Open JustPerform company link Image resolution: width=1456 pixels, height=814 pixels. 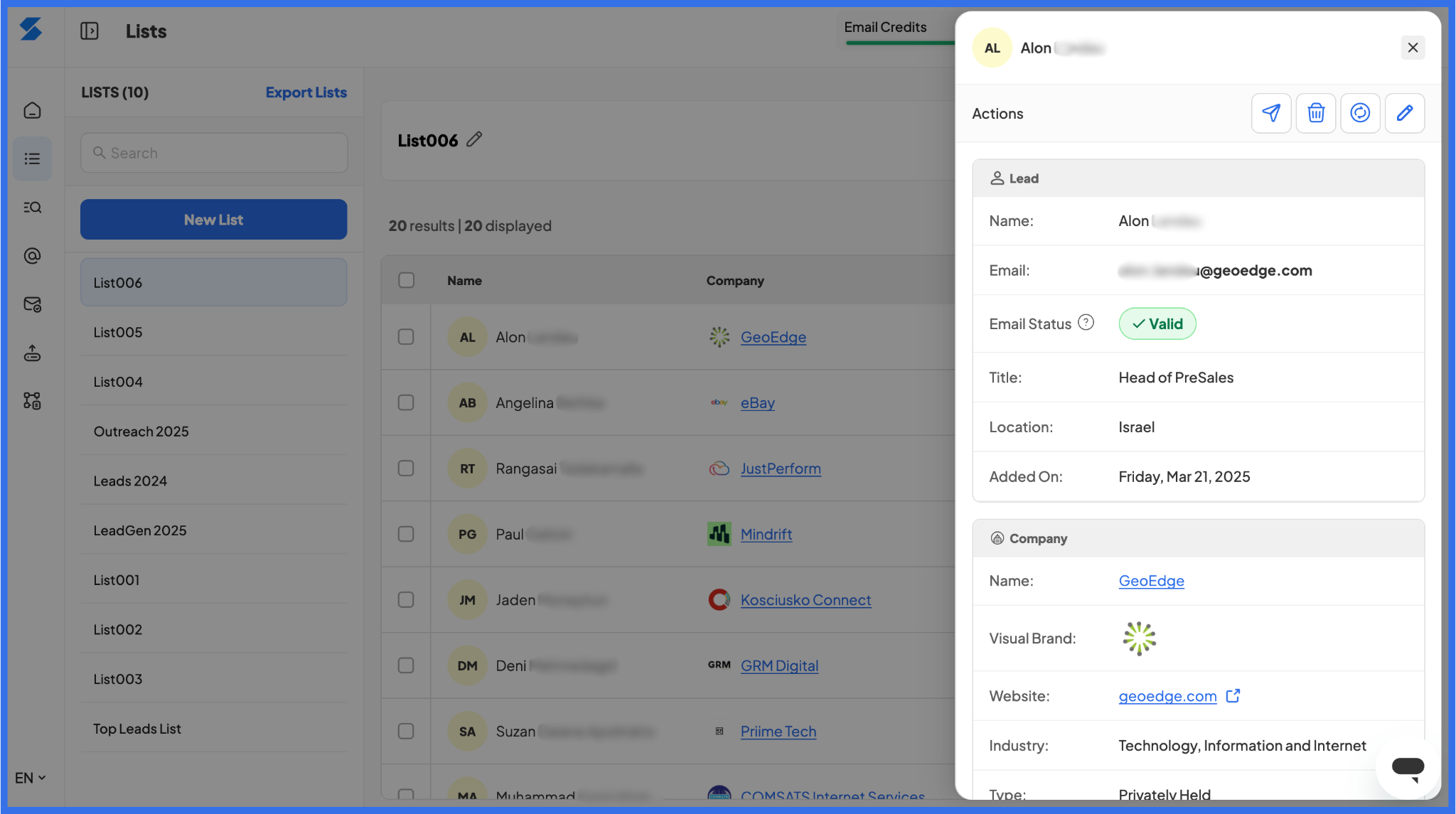pos(781,468)
